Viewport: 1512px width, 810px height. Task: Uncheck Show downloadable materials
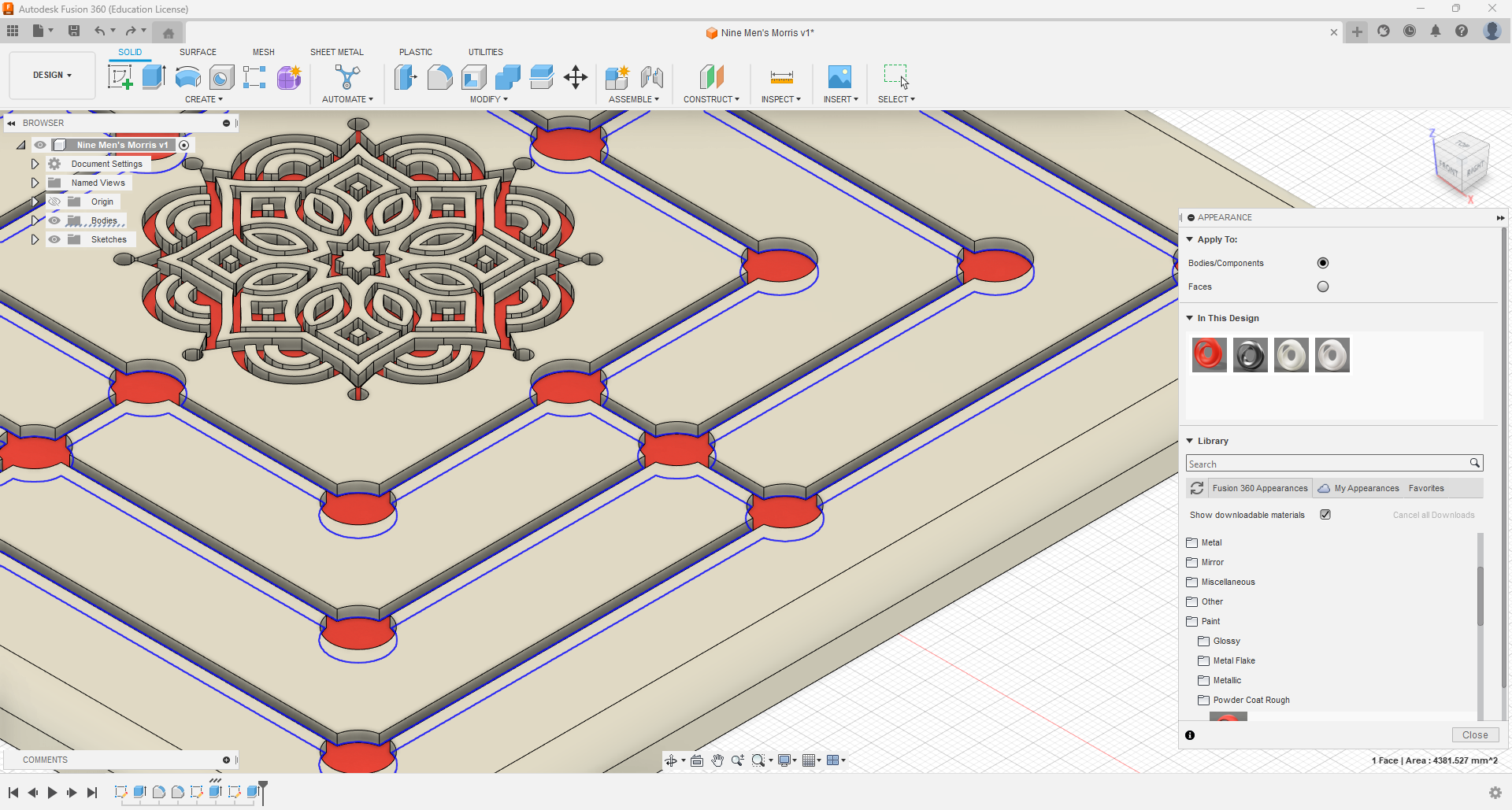(1325, 514)
